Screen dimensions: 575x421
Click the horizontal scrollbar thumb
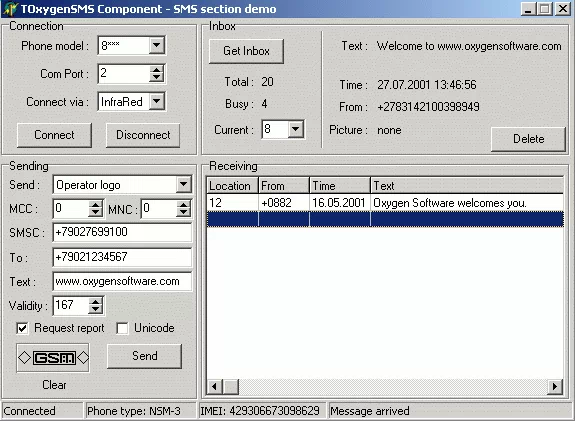[231, 387]
